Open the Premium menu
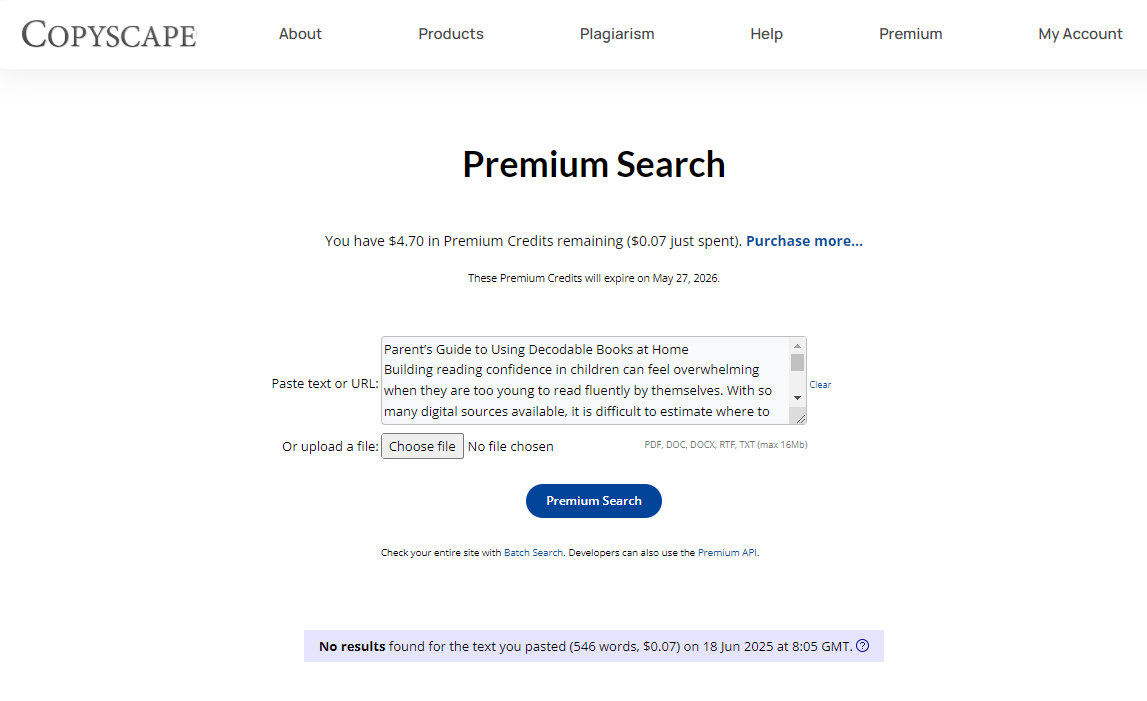Viewport: 1147px width, 701px height. [x=911, y=34]
